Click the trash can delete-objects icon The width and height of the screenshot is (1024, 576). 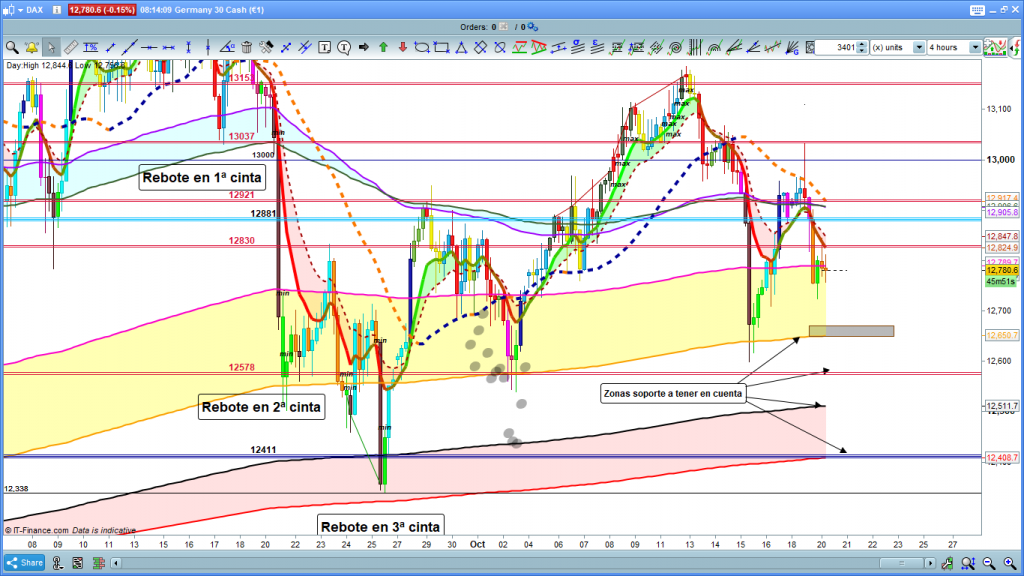coord(247,47)
